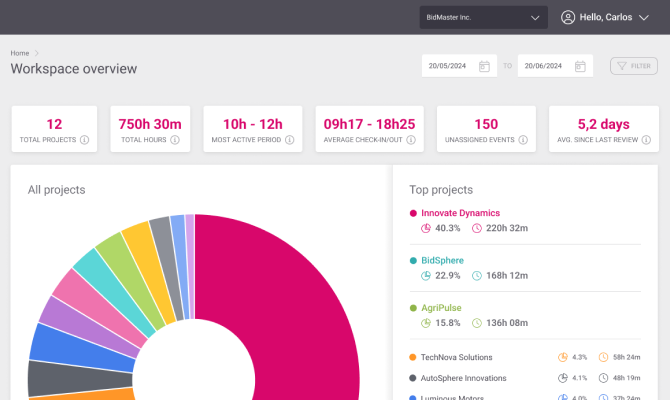
Task: Edit the end date field 20/06/2024
Action: (555, 66)
